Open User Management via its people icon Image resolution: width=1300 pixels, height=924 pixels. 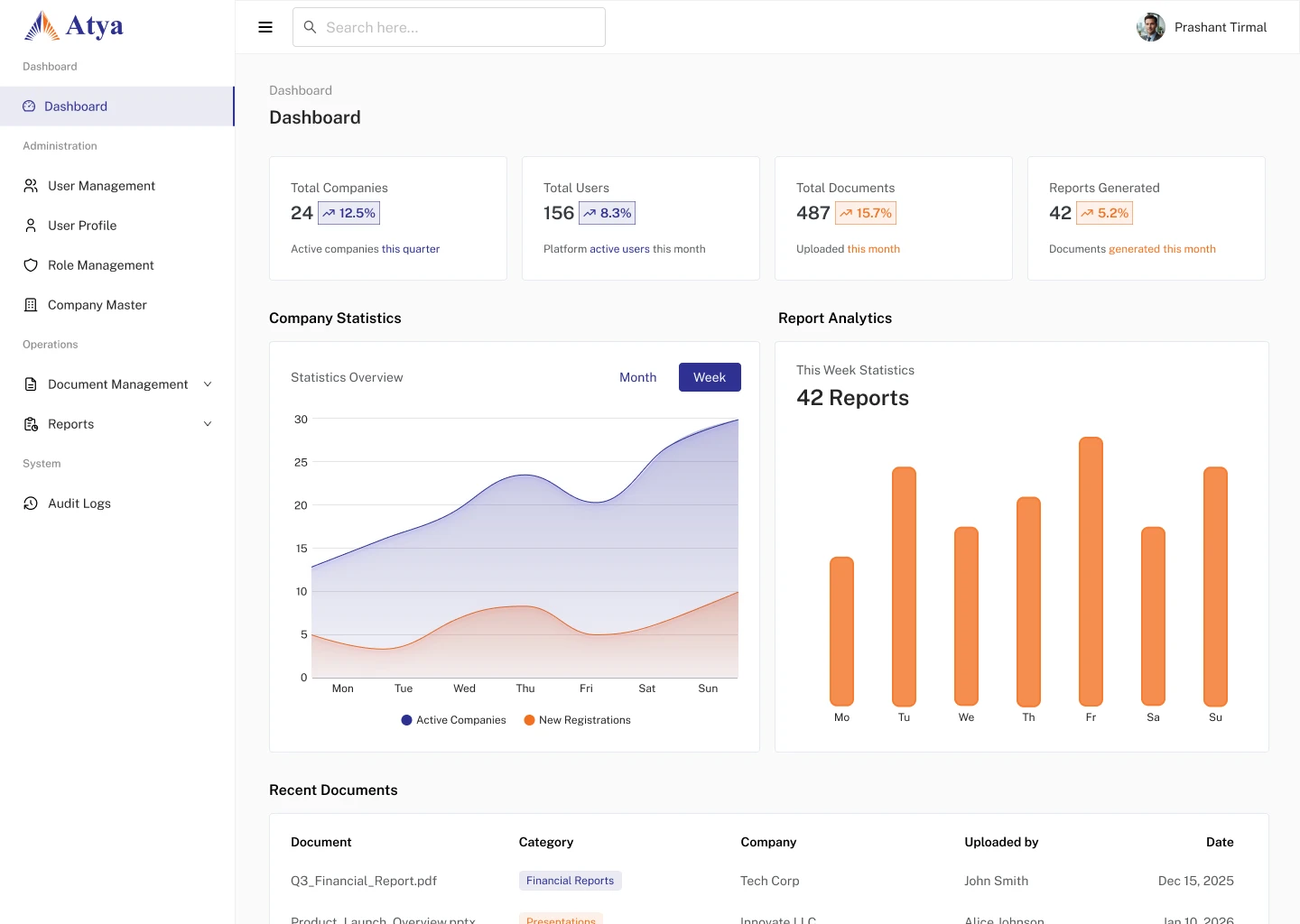(31, 186)
